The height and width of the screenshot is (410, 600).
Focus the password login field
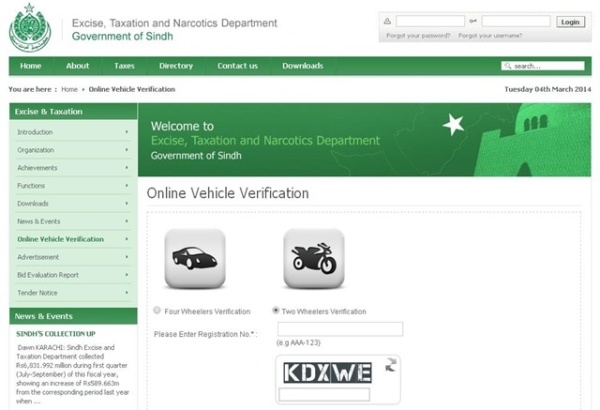516,21
